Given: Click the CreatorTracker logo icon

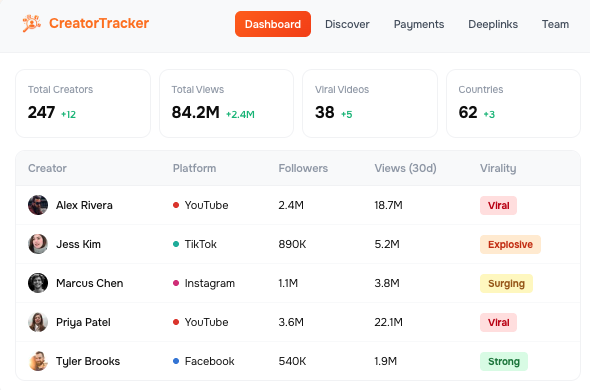Looking at the screenshot, I should [x=32, y=23].
